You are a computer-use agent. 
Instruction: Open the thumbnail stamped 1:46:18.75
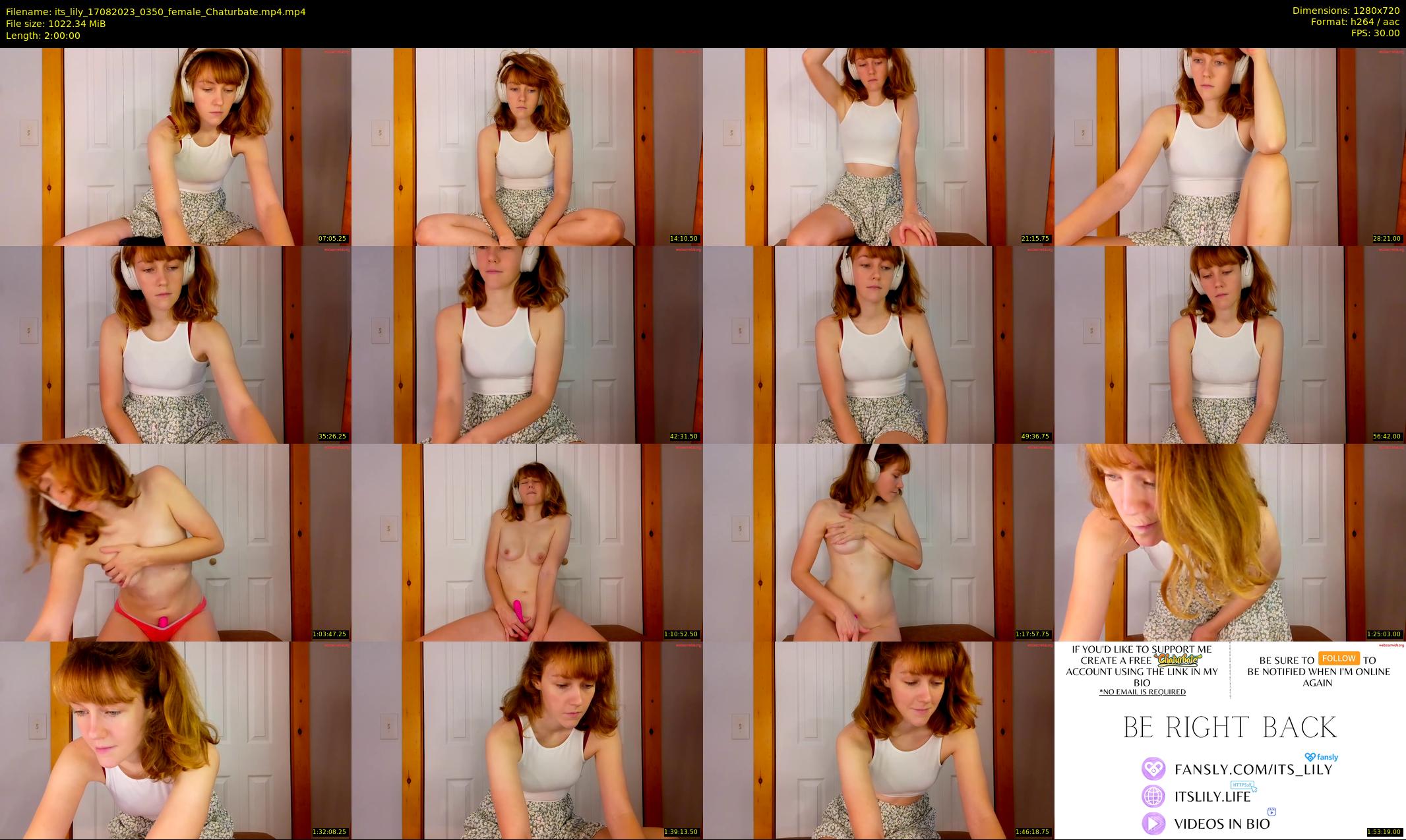tap(878, 740)
